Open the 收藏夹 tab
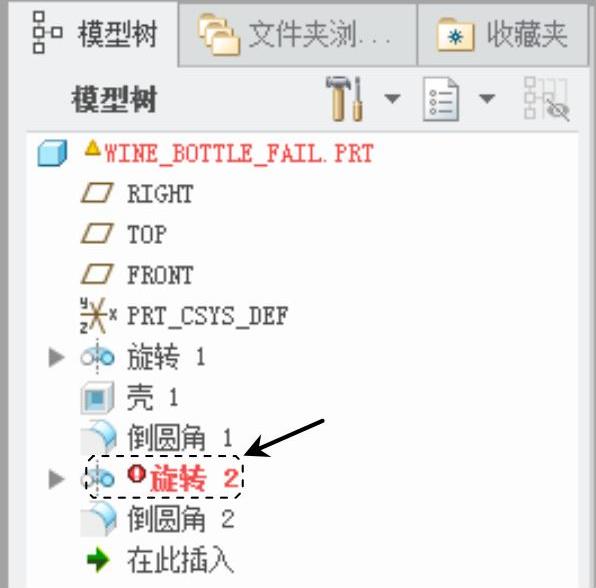Viewport: 596px width, 588px height. pos(502,35)
